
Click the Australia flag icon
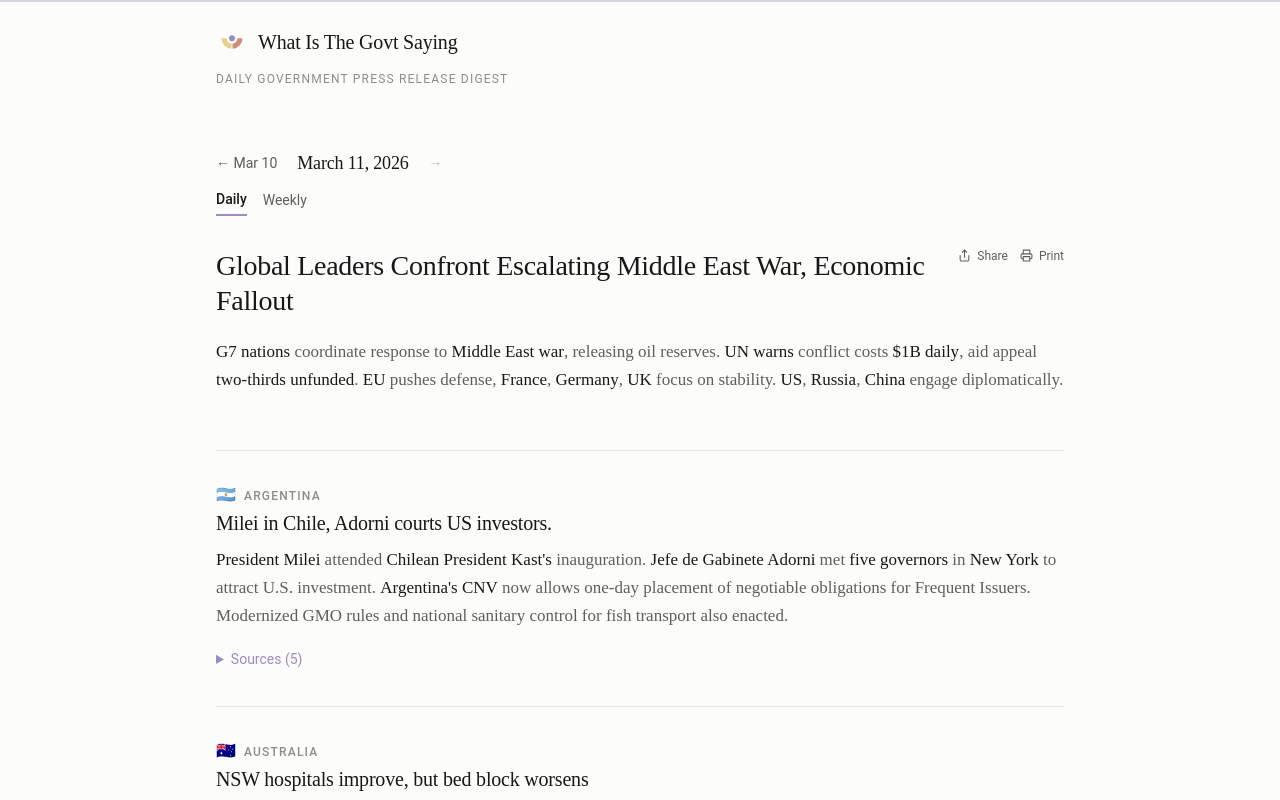pyautogui.click(x=226, y=751)
